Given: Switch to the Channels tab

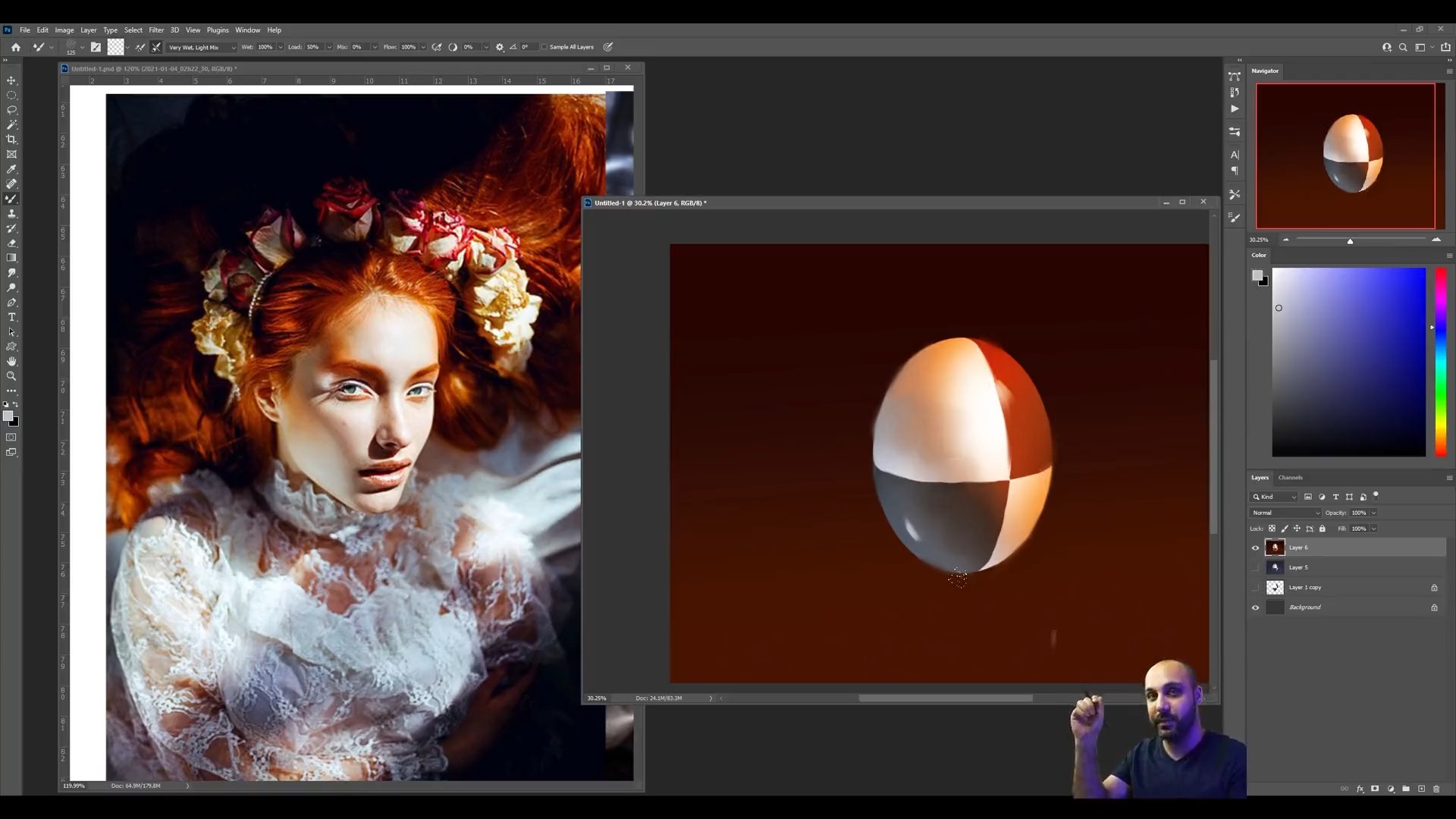Looking at the screenshot, I should click(x=1290, y=478).
